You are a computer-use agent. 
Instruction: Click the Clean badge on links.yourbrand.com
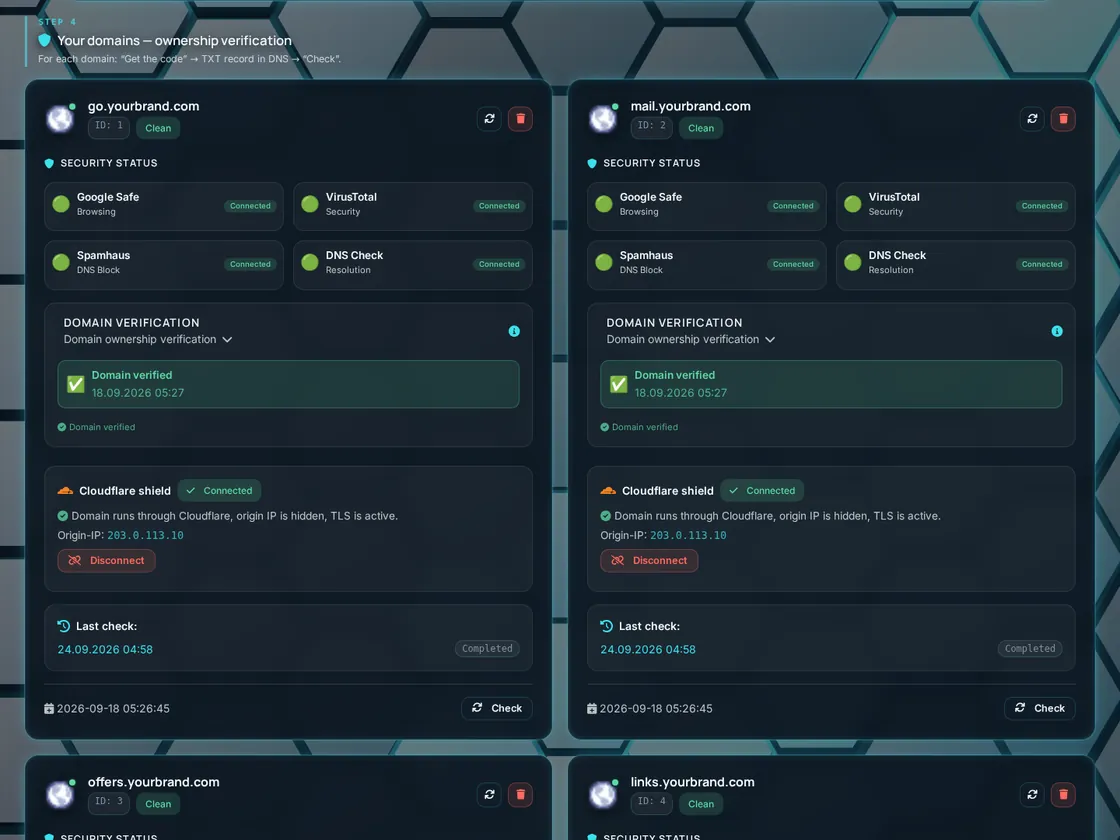(701, 804)
